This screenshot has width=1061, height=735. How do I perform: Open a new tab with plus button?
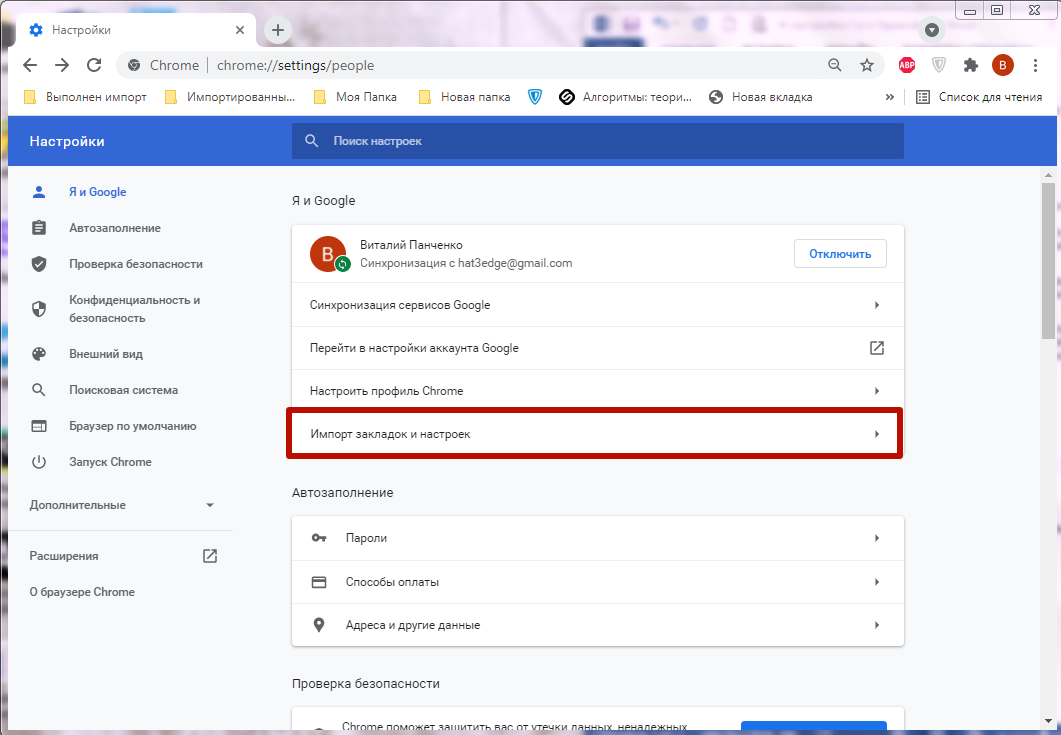[x=278, y=30]
